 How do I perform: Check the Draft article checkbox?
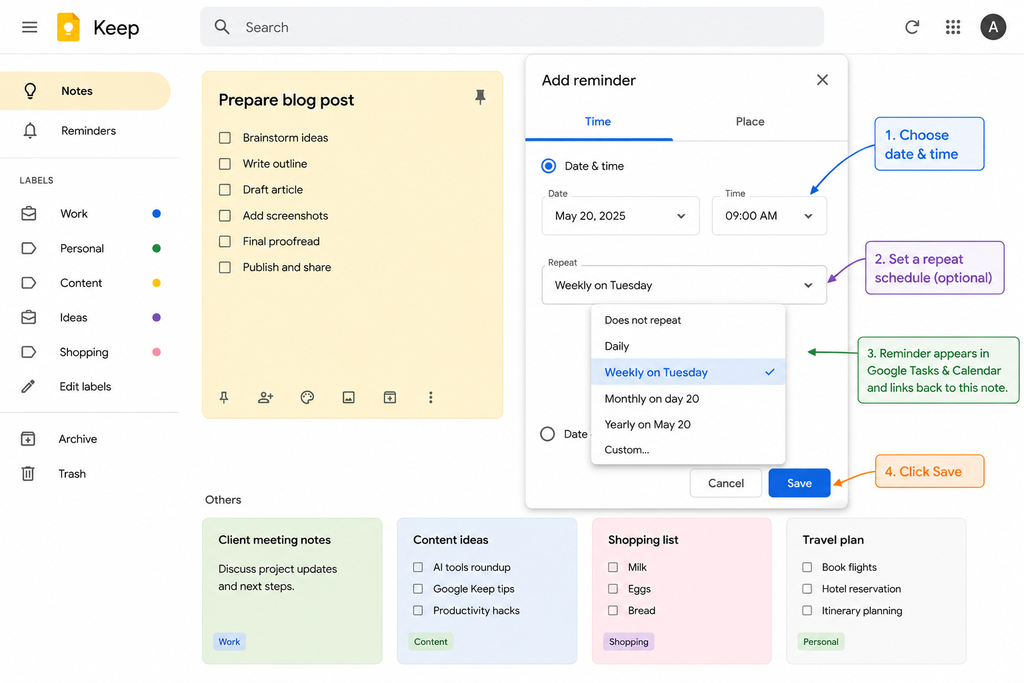pyautogui.click(x=225, y=189)
